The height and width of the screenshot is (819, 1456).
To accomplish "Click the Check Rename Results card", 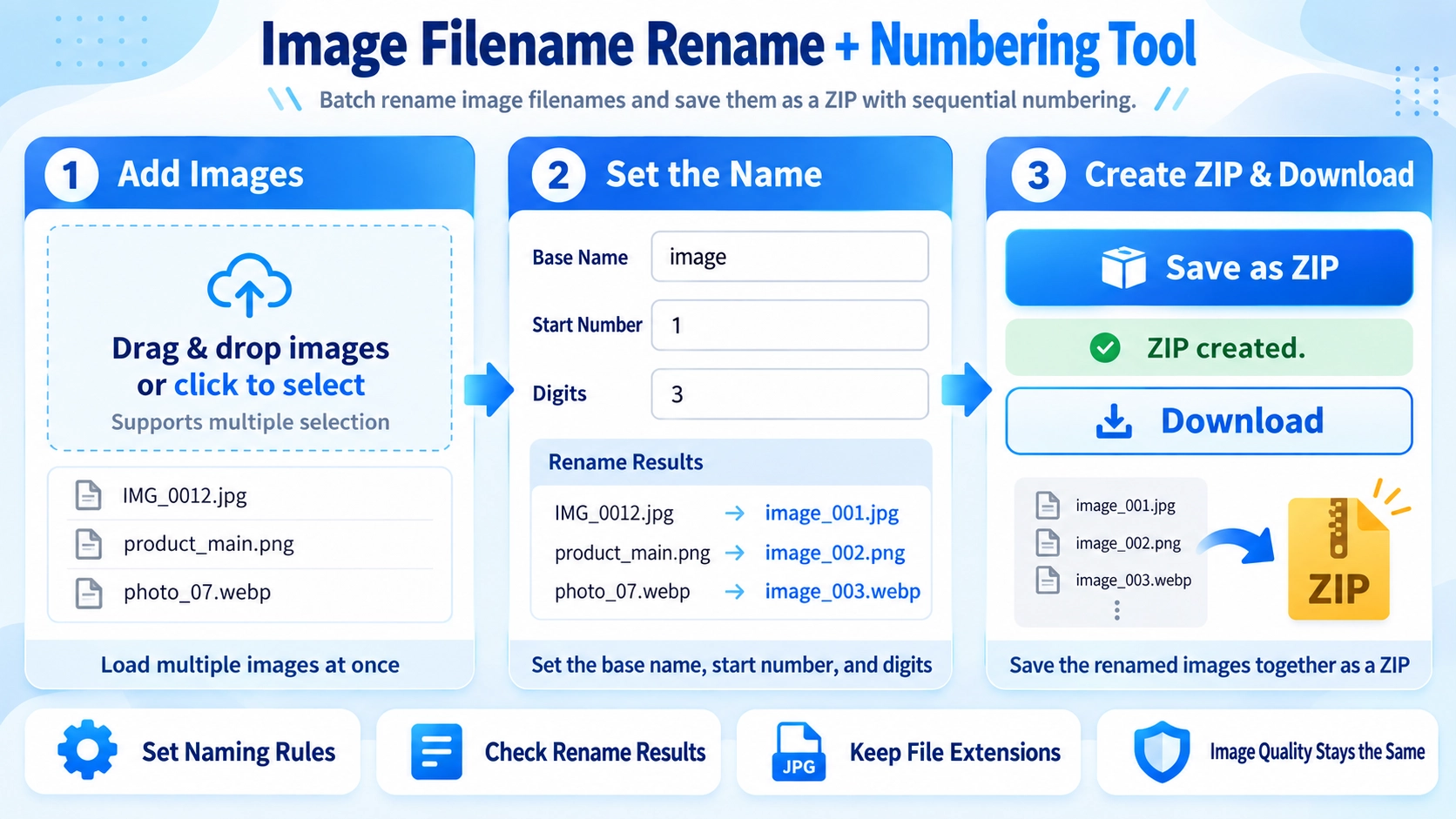I will tap(549, 751).
